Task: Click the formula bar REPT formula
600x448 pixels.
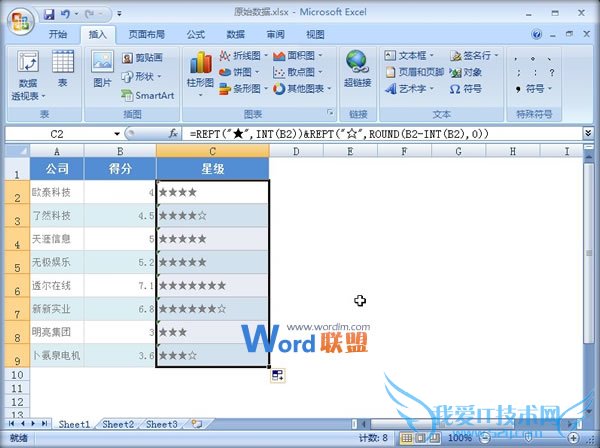Action: (x=339, y=134)
